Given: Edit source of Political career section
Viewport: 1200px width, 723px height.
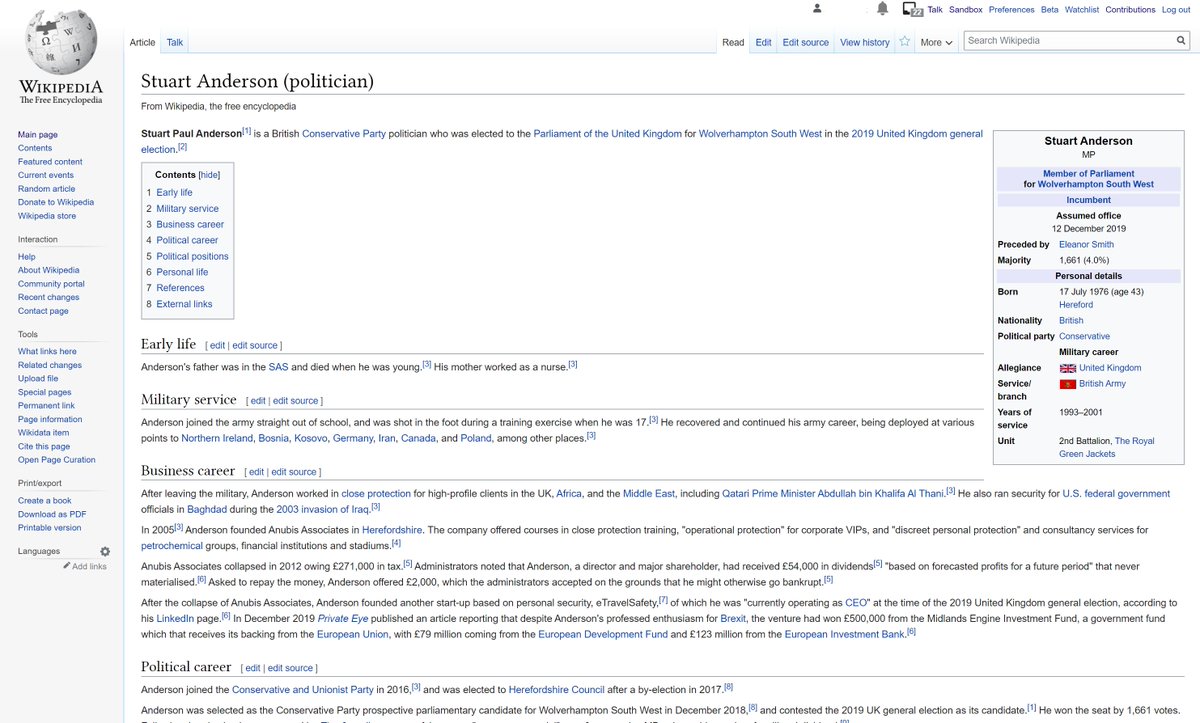Looking at the screenshot, I should coord(291,668).
